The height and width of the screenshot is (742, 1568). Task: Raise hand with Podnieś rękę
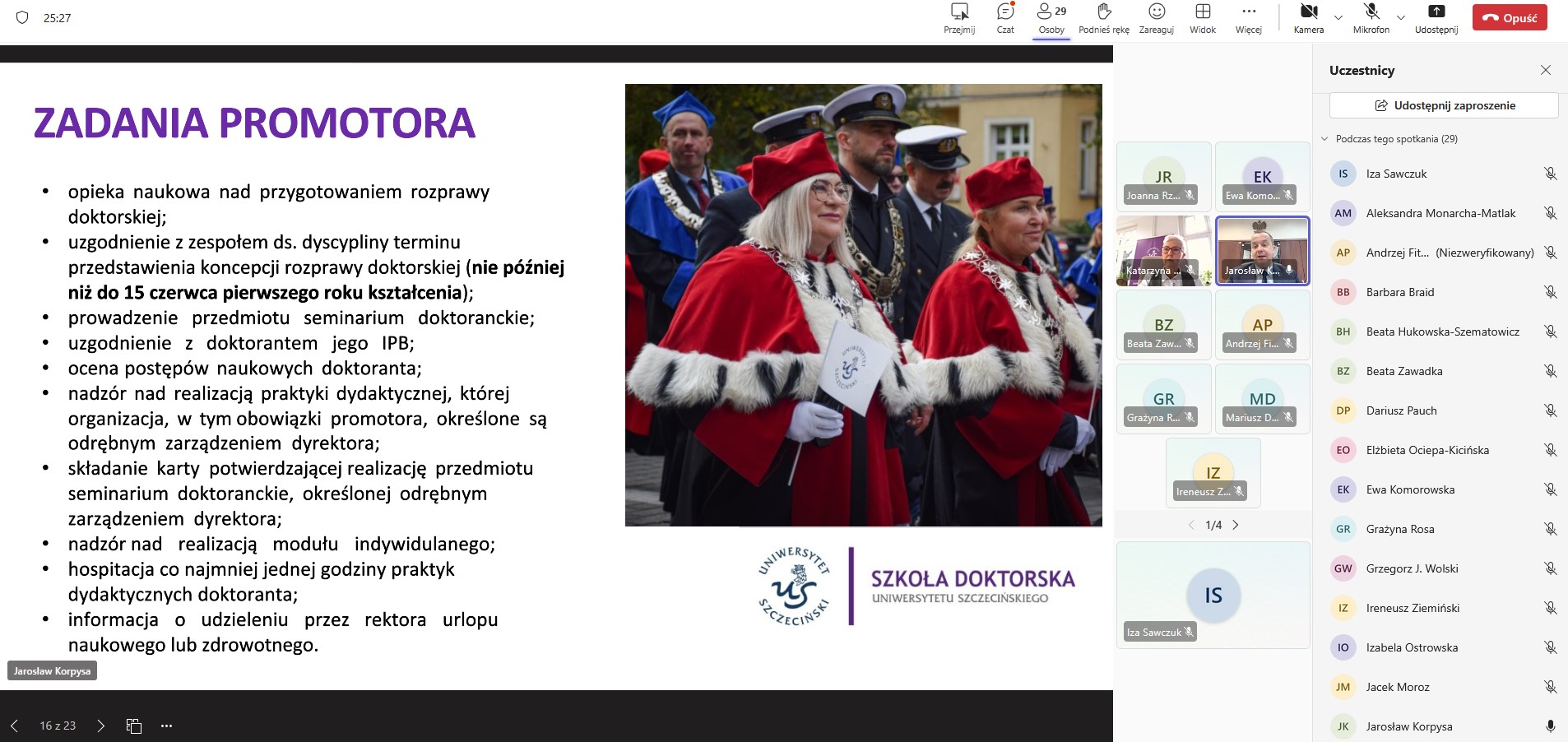tap(1103, 18)
